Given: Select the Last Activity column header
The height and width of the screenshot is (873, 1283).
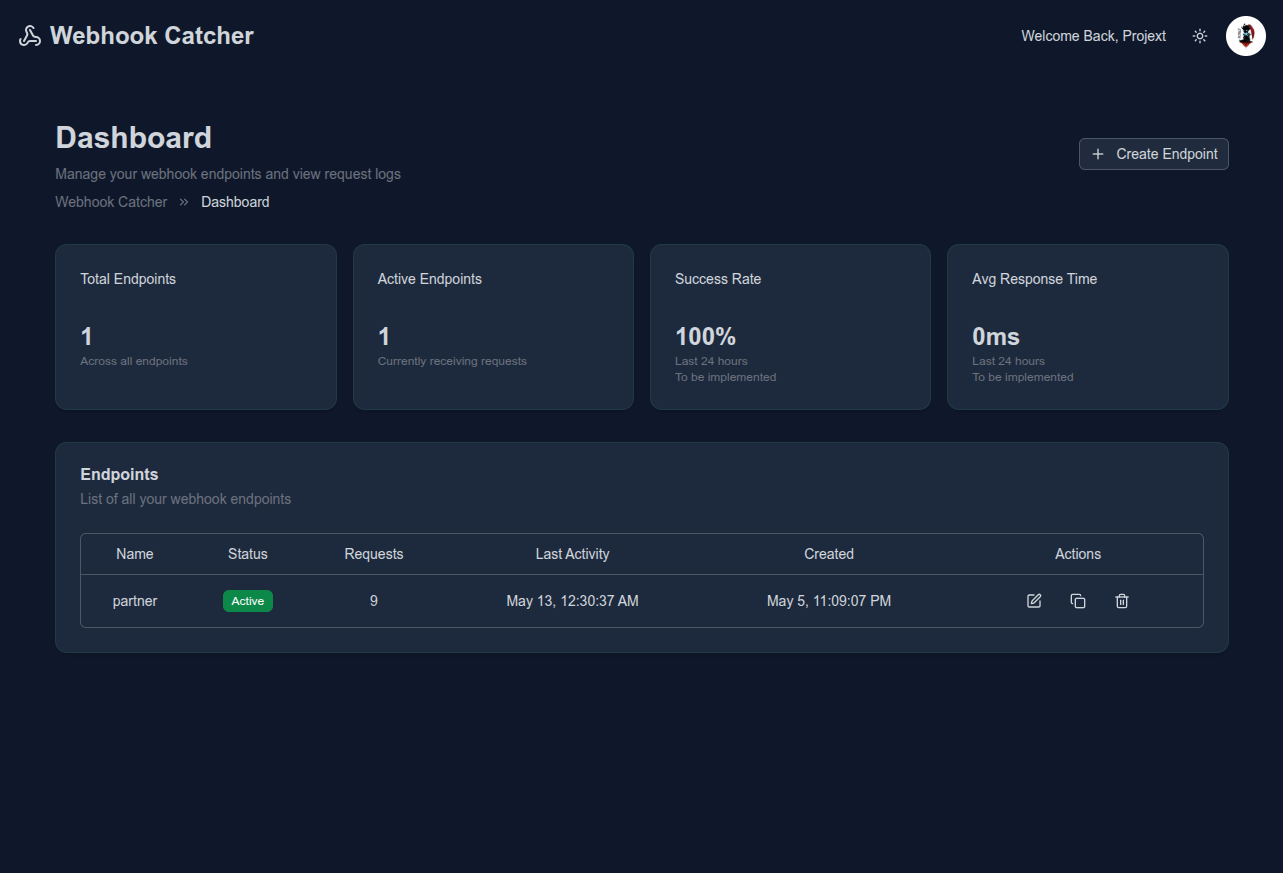Looking at the screenshot, I should (572, 553).
